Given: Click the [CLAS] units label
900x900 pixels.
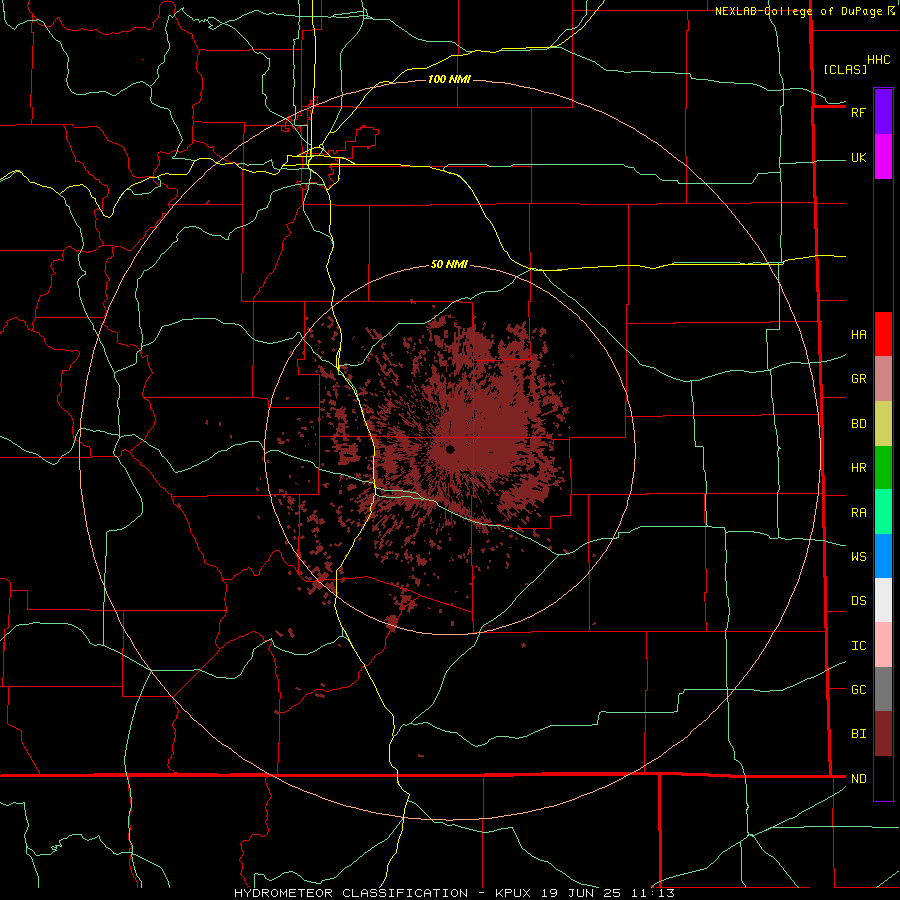Looking at the screenshot, I should click(845, 69).
